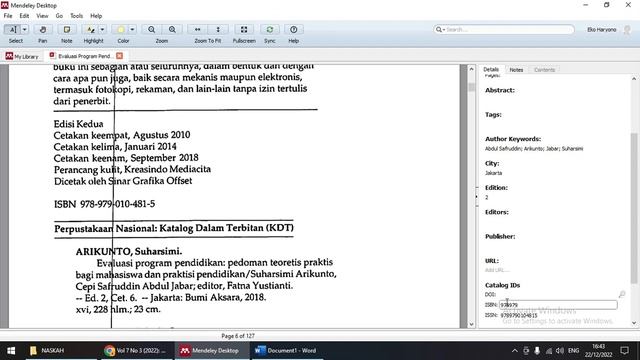Enter Fullscreen mode
640x360 pixels.
pyautogui.click(x=244, y=29)
